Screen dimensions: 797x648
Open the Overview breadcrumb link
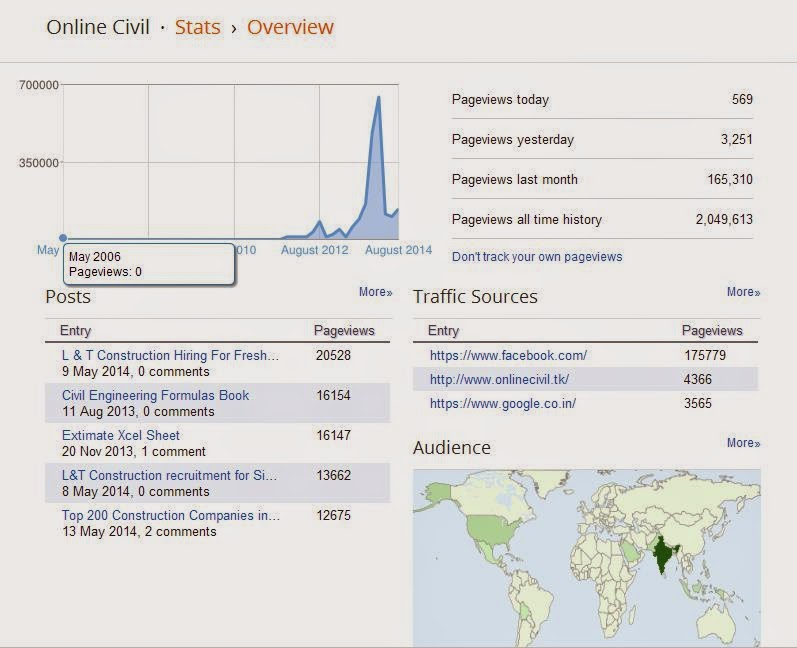tap(290, 27)
